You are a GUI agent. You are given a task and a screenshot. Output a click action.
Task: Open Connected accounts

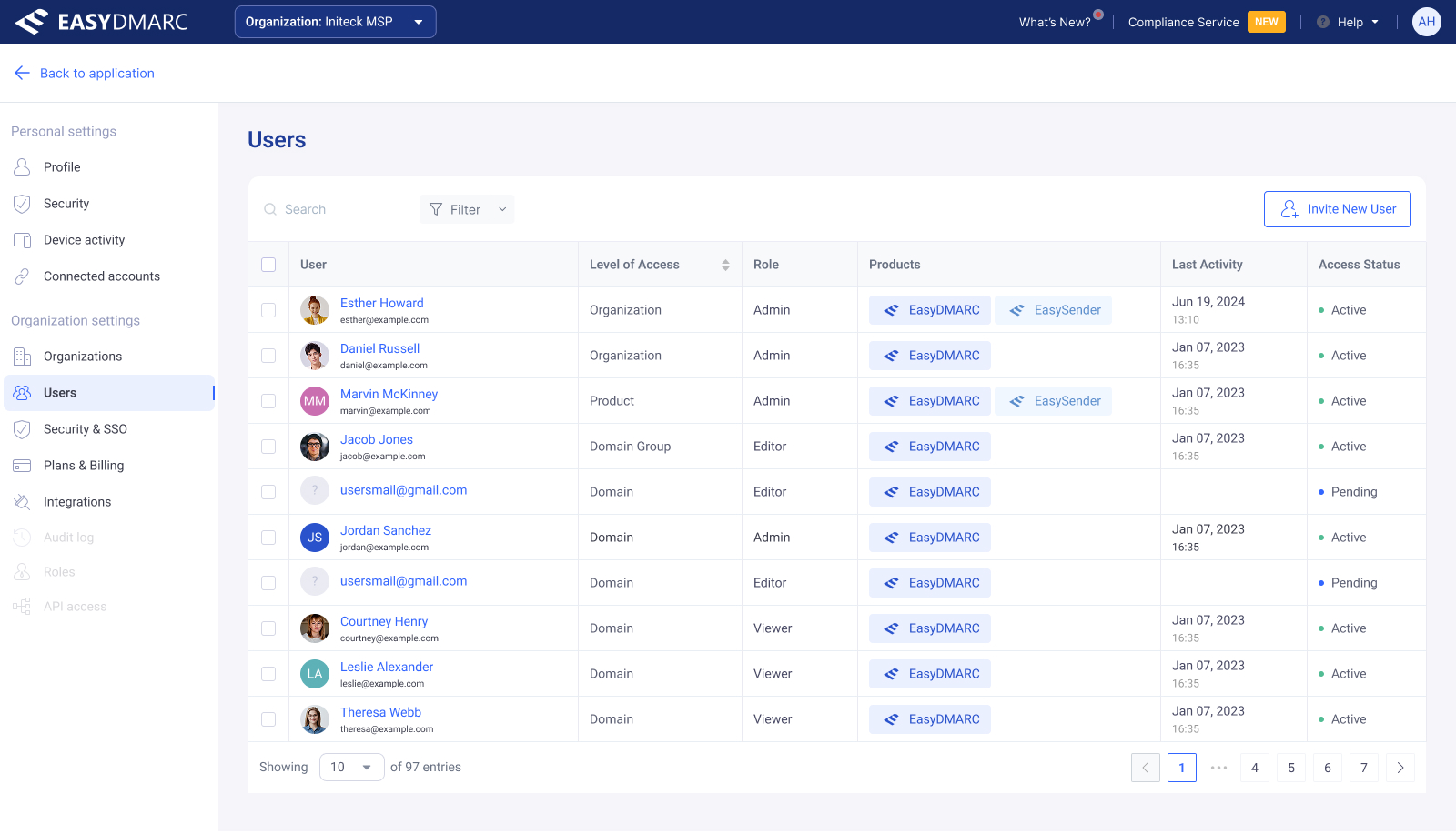[109, 276]
